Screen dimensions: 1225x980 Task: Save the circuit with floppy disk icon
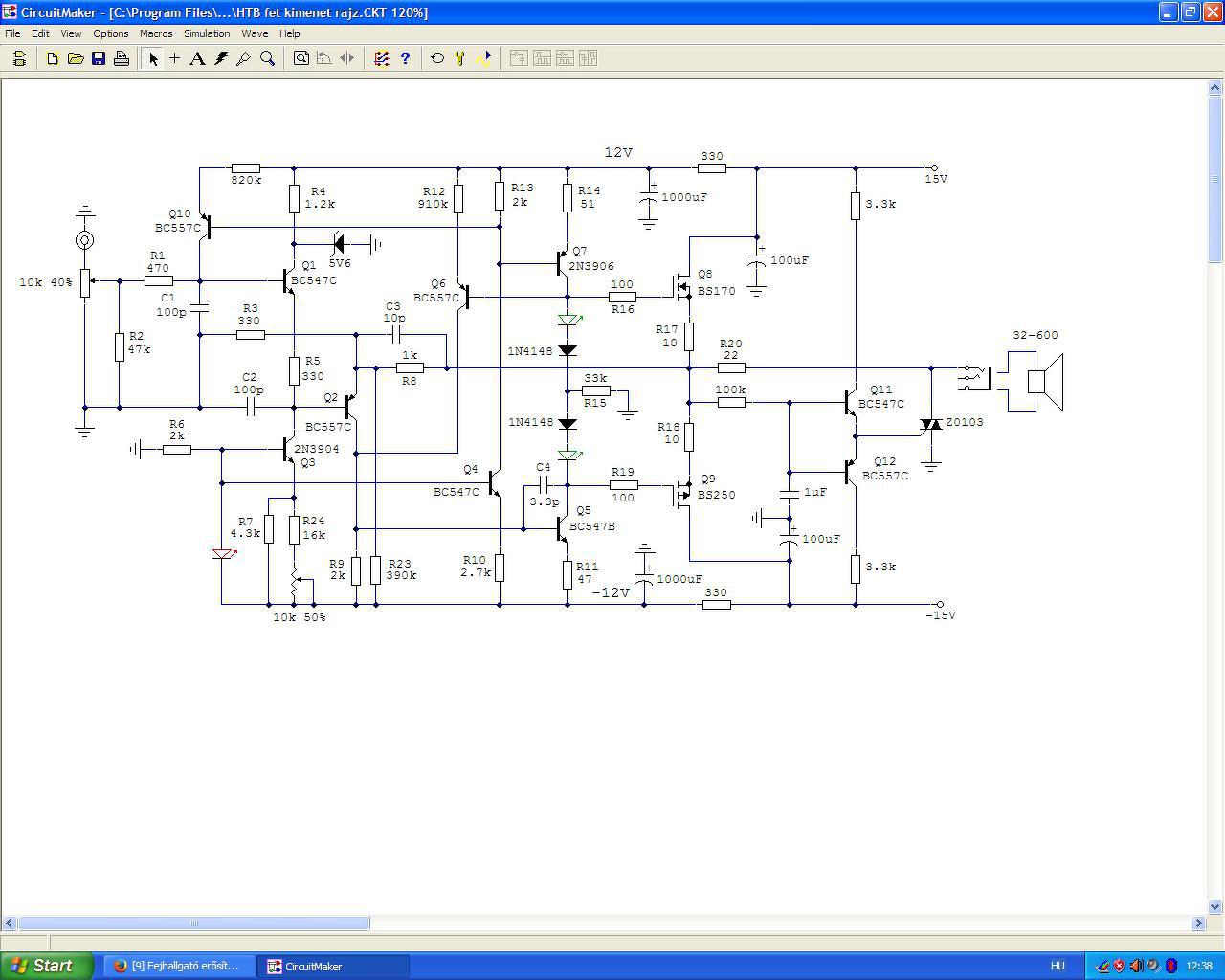pos(99,58)
